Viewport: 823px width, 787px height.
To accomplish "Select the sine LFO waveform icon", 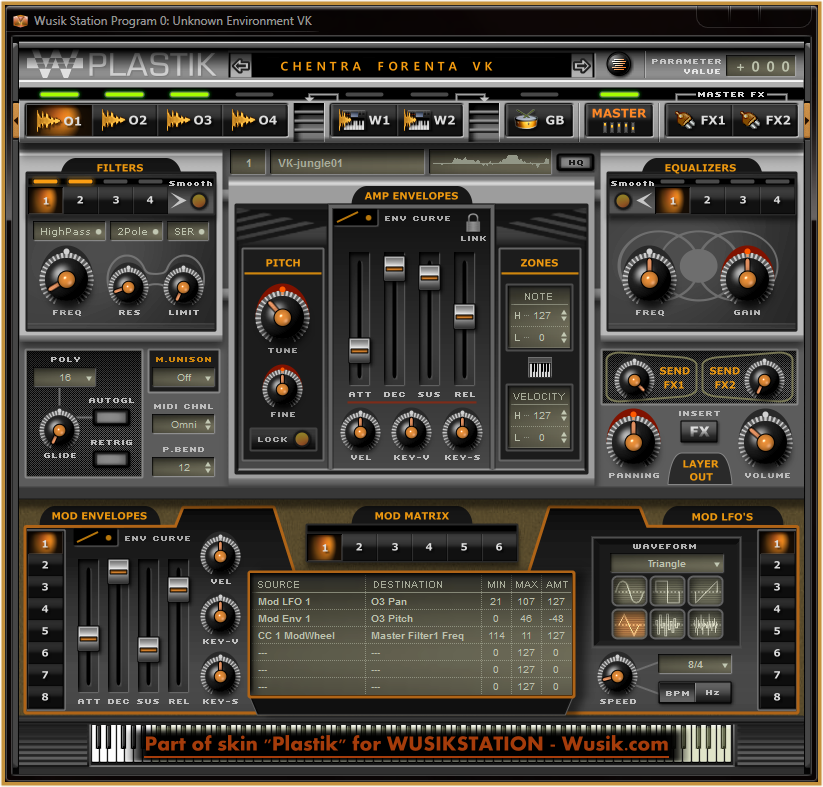I will point(628,591).
